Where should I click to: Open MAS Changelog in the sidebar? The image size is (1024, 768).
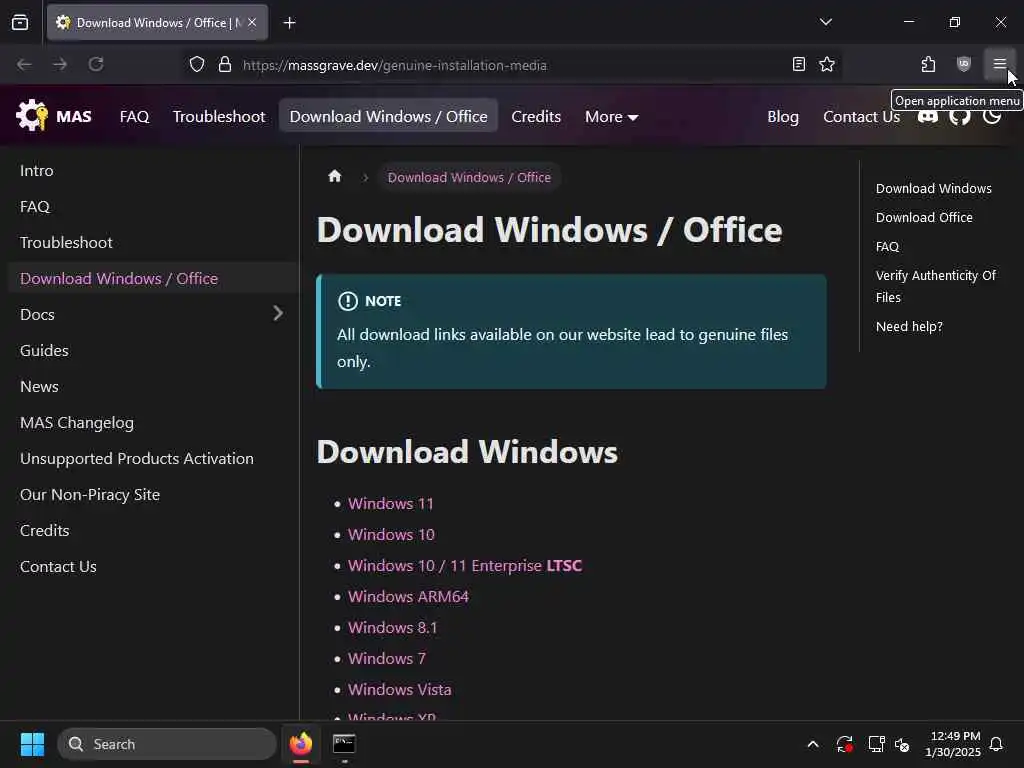pyautogui.click(x=76, y=423)
